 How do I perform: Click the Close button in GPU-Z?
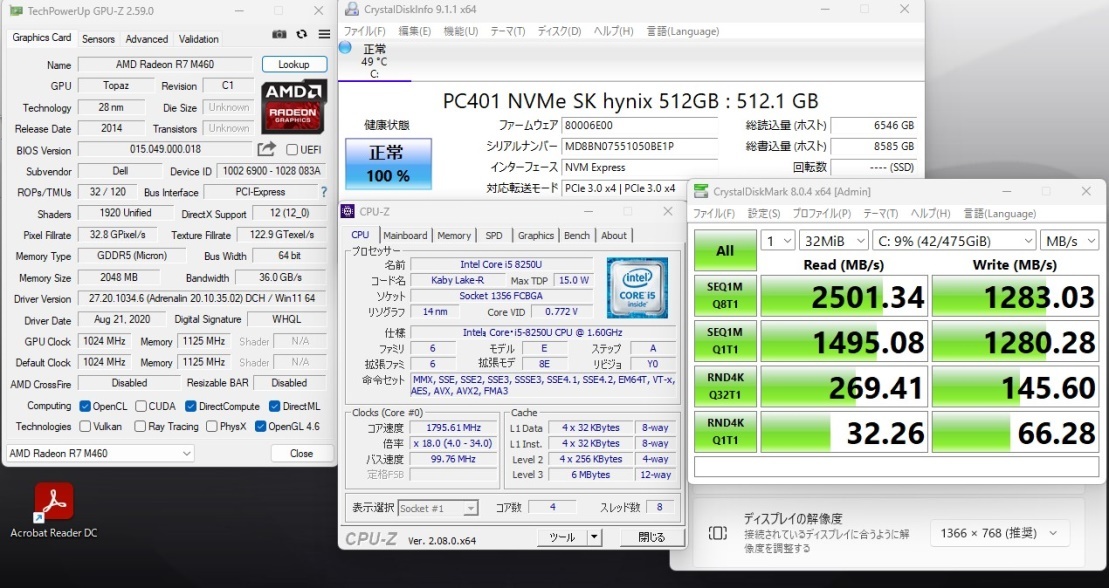301,453
